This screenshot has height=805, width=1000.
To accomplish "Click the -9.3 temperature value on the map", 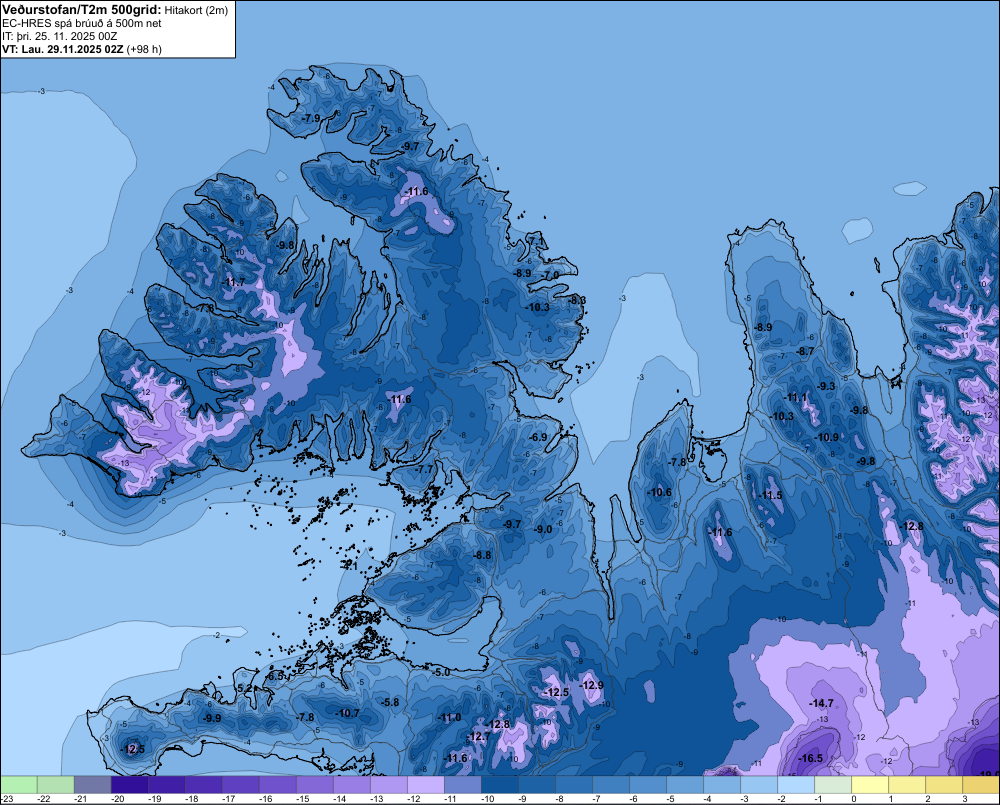I will [827, 386].
